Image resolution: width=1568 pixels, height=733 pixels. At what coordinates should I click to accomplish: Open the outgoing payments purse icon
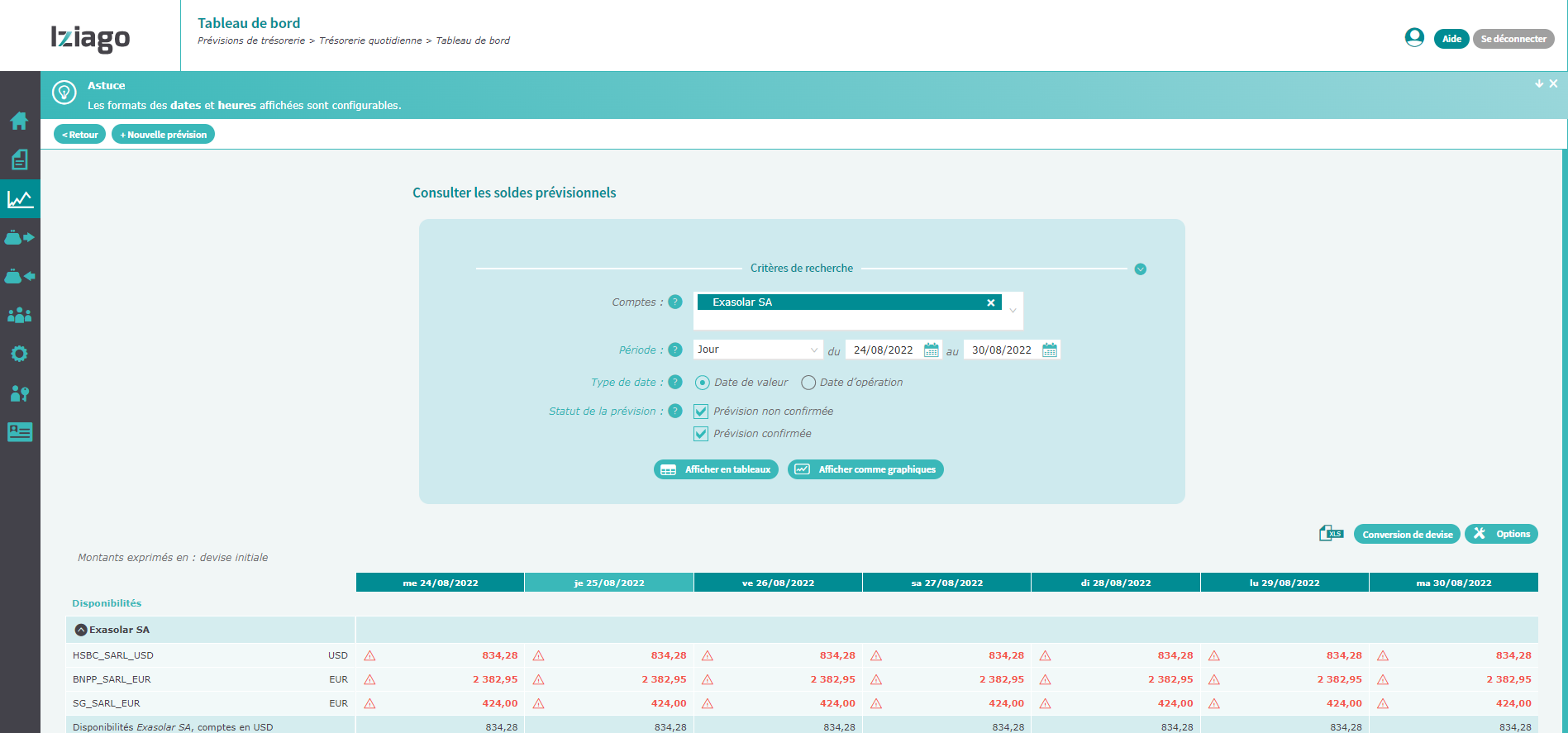pyautogui.click(x=20, y=237)
